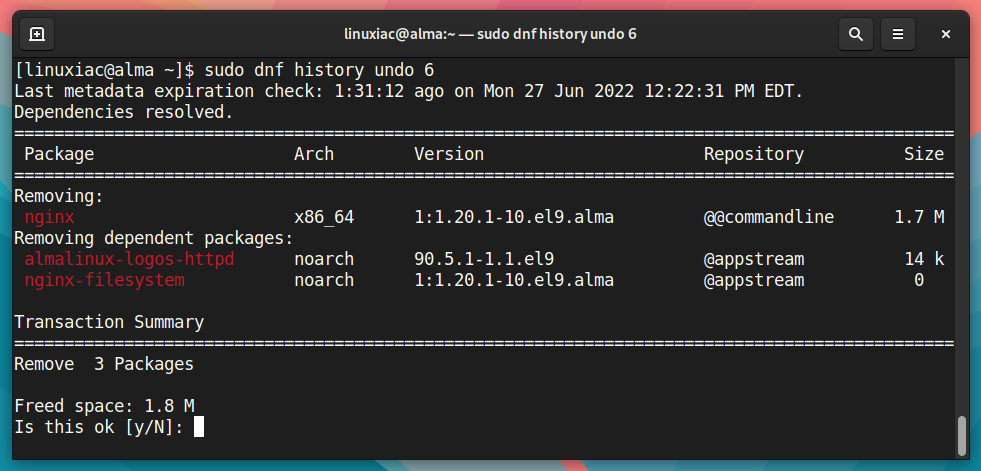
Task: Click the terminal vertical scrollbar thumb
Action: [962, 435]
